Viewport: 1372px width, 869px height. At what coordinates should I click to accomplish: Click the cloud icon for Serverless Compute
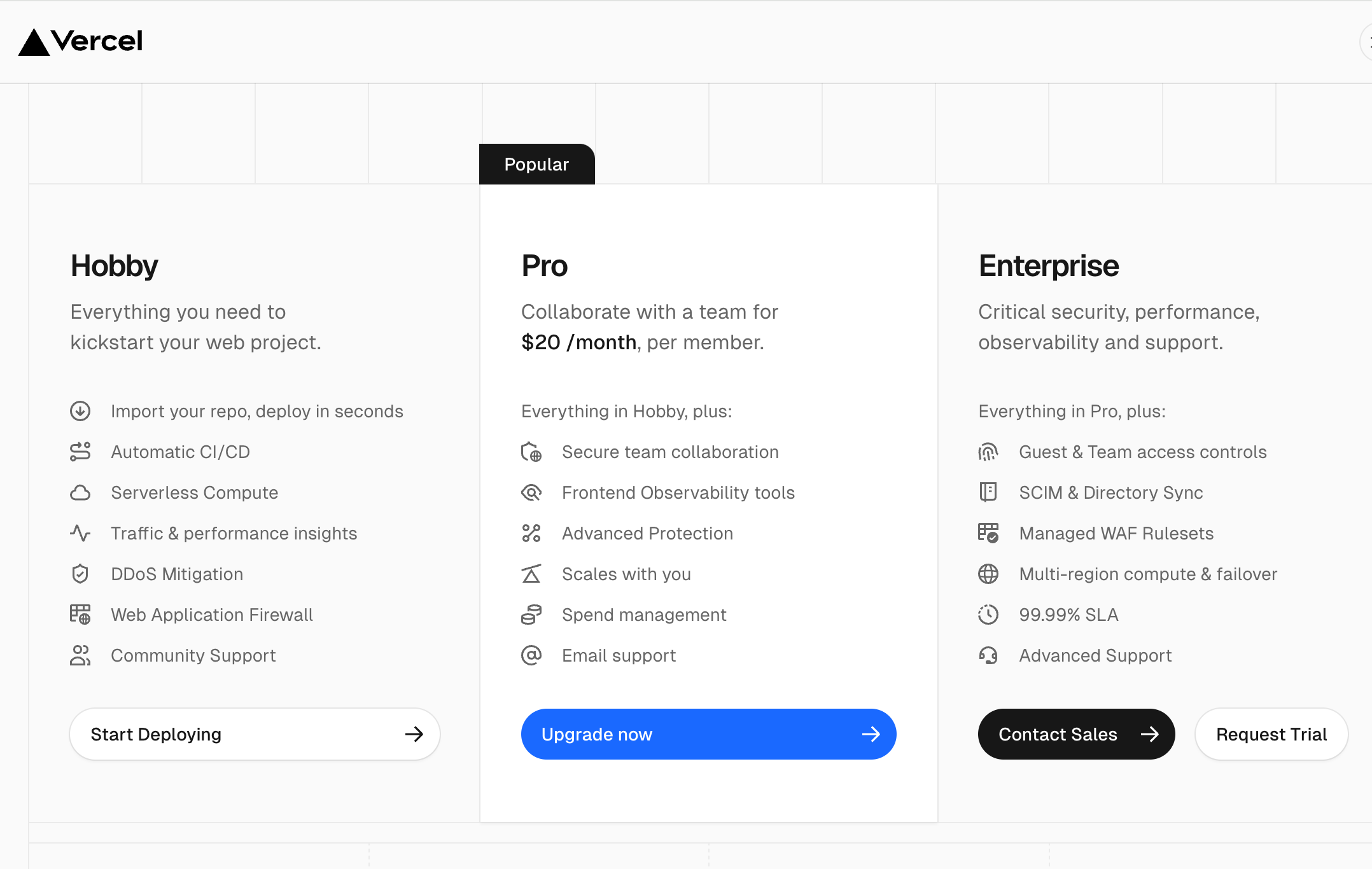click(80, 492)
